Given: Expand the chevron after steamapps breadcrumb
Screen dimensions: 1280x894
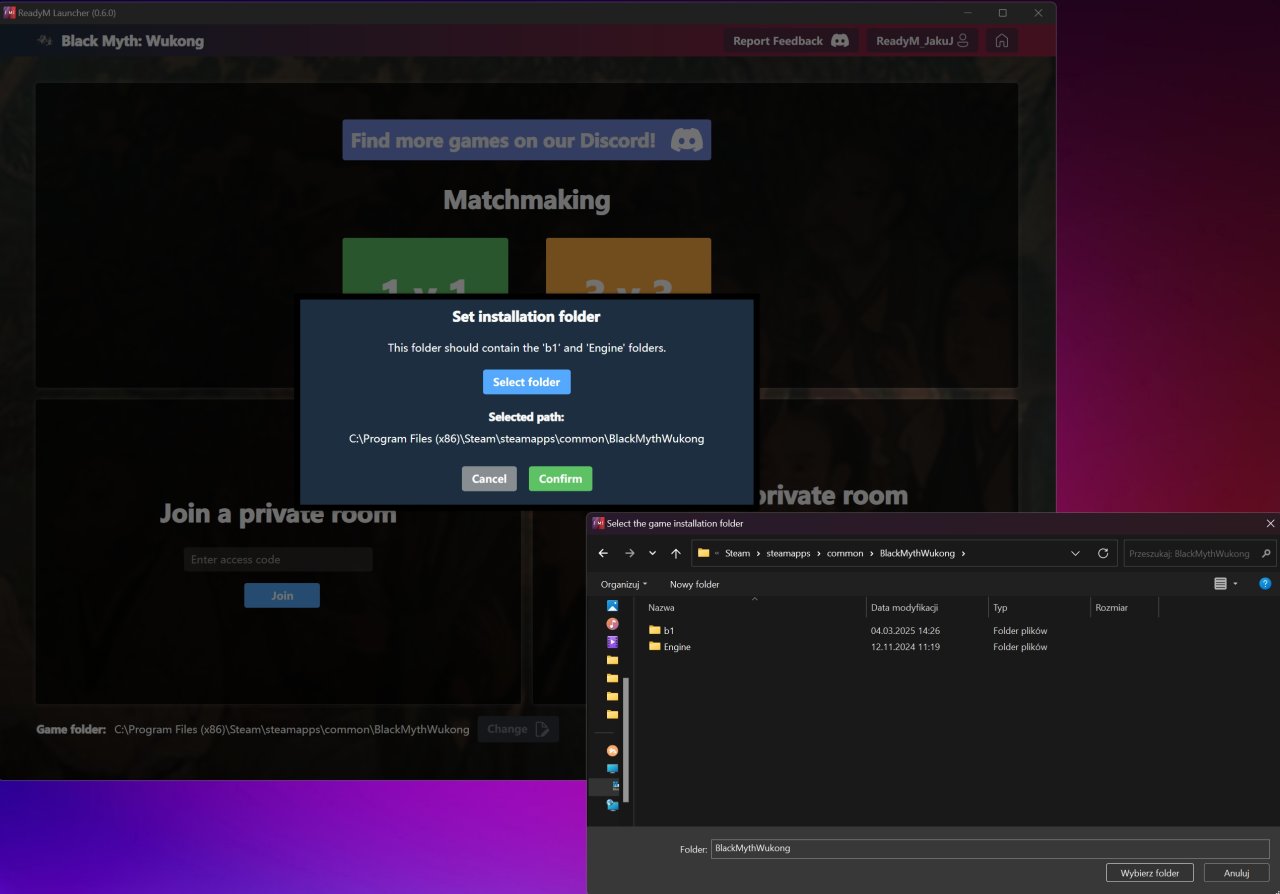Looking at the screenshot, I should 819,553.
